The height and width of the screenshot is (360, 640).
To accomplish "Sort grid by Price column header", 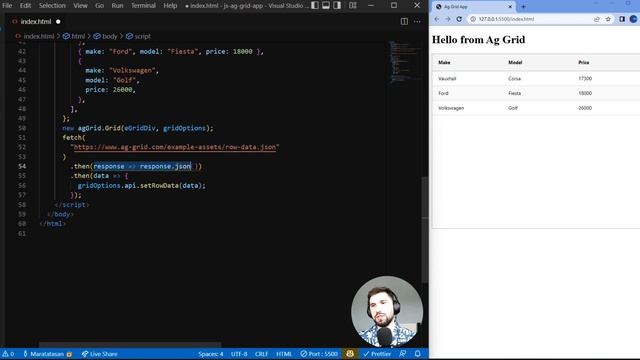I will coord(584,62).
